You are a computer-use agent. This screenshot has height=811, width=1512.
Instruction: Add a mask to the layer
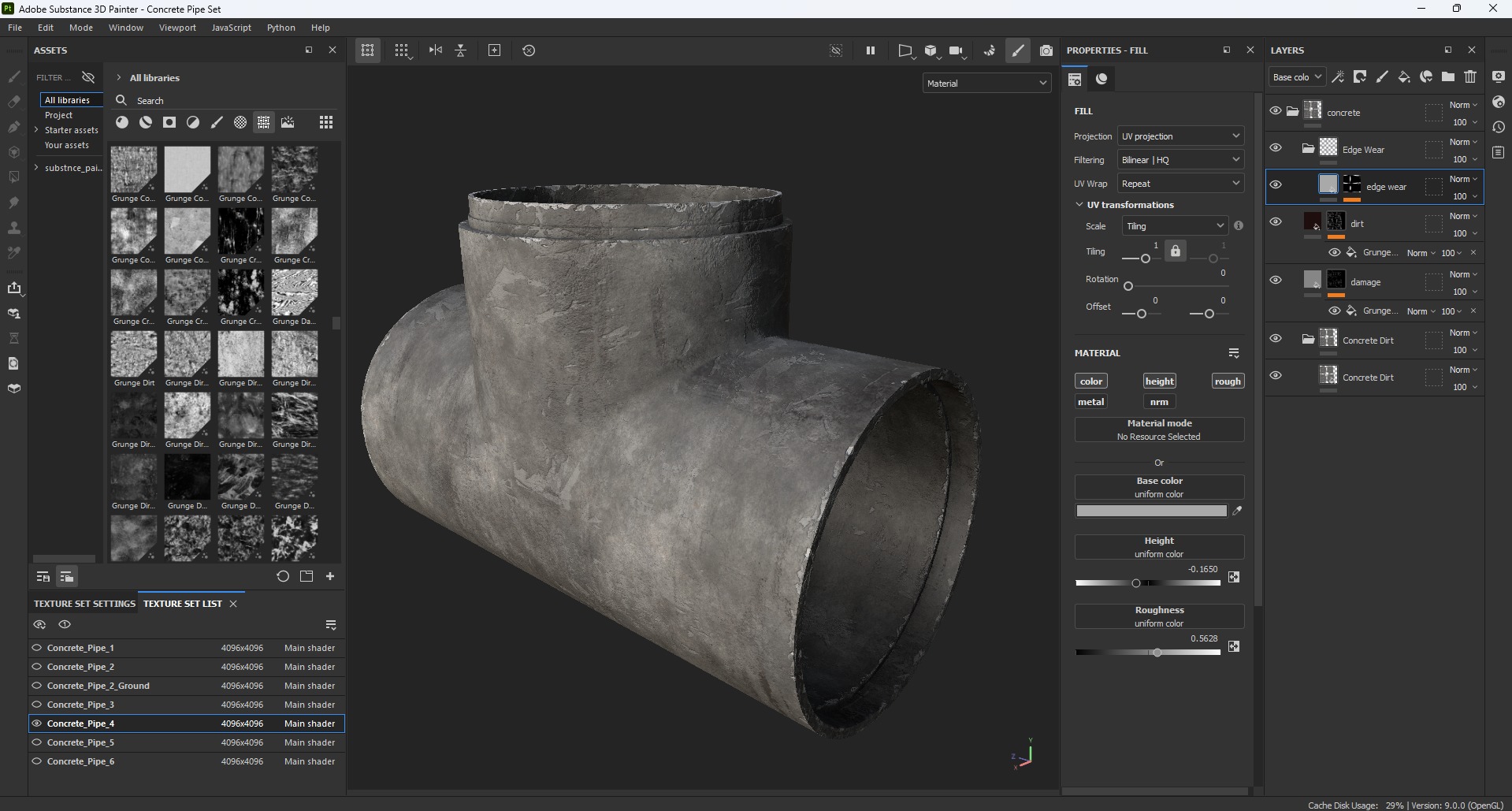(1360, 76)
